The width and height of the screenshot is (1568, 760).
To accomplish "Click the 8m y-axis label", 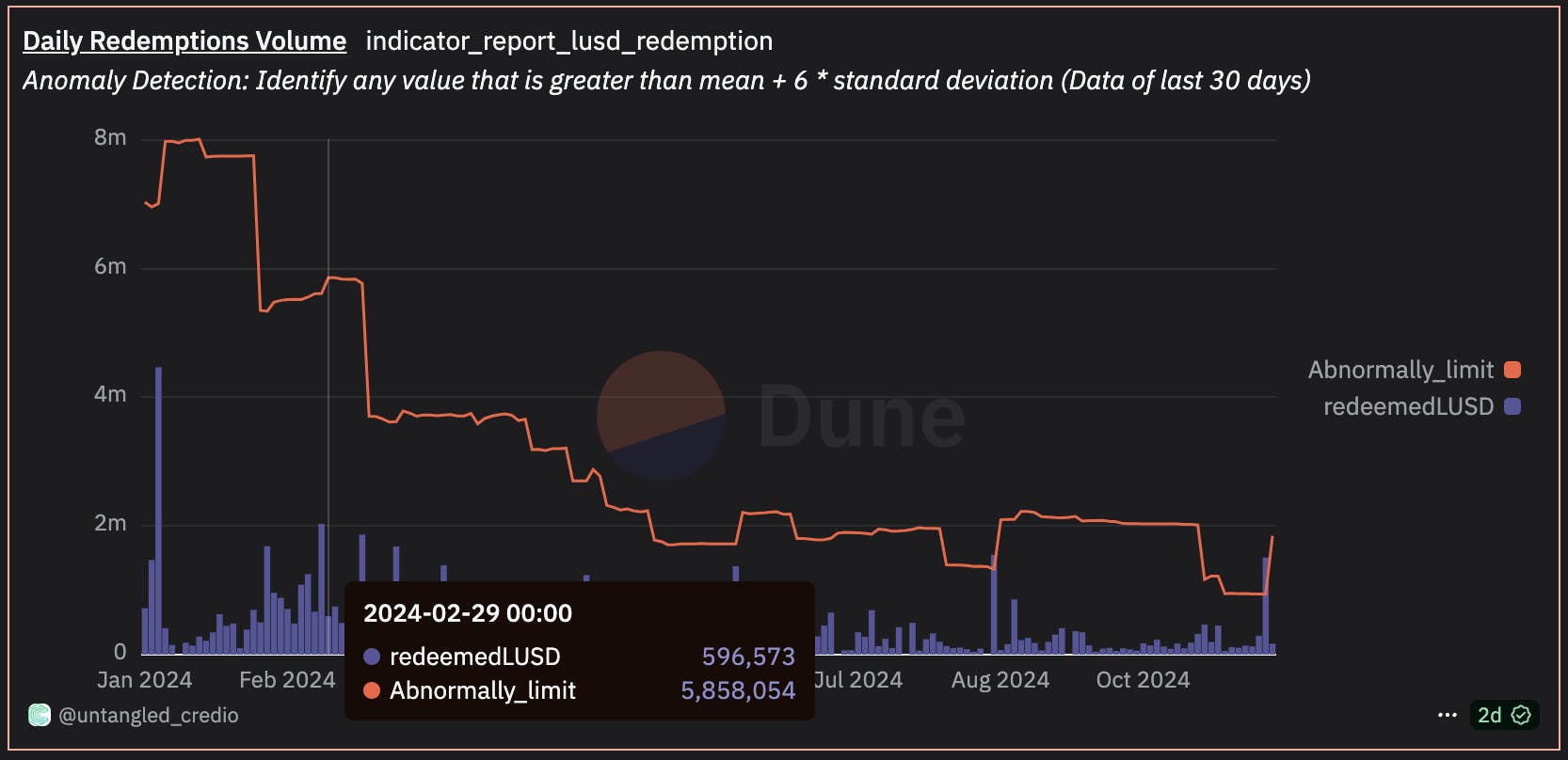I will [x=110, y=137].
